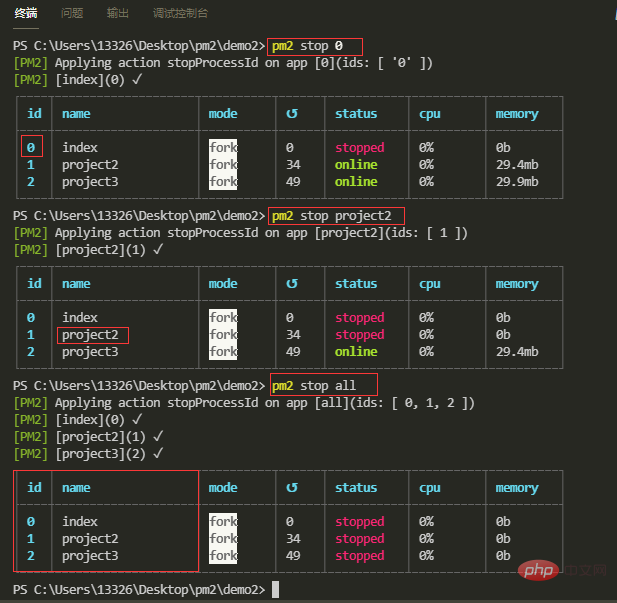Click the terminal cursor at the last prompt

[275, 590]
